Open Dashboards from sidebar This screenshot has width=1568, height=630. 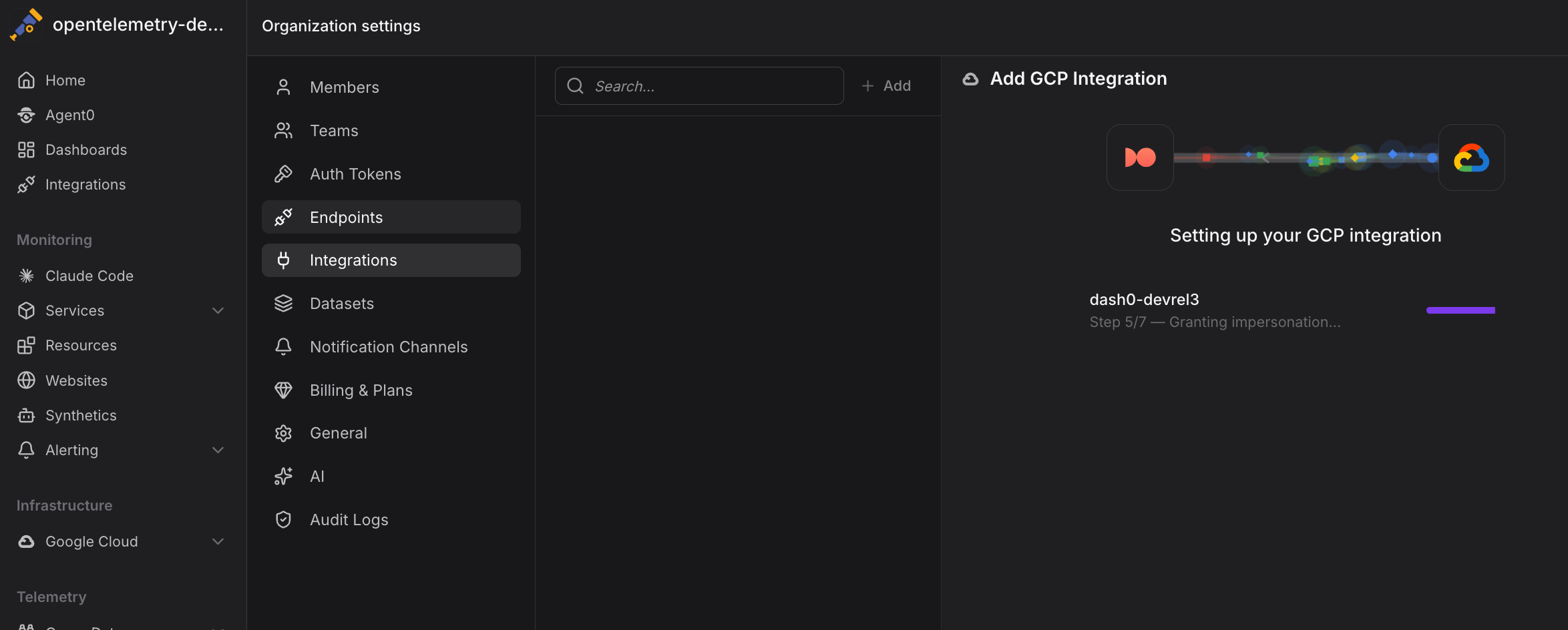click(x=86, y=149)
